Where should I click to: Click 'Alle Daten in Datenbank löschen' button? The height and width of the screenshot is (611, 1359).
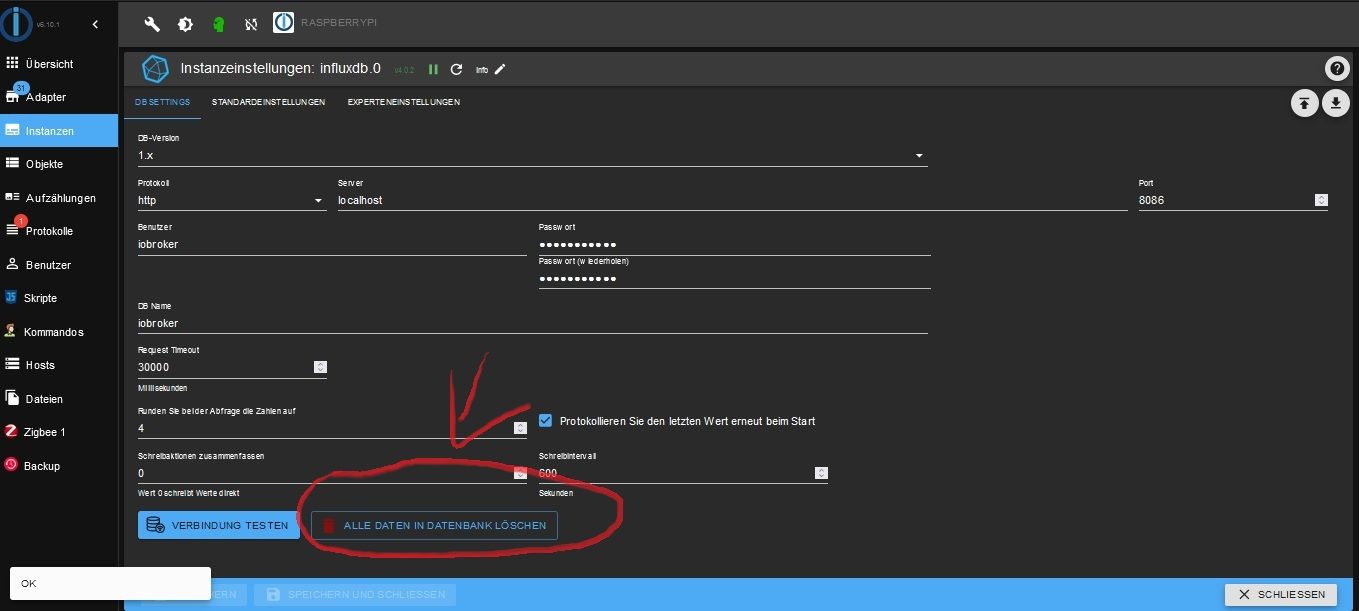[434, 525]
